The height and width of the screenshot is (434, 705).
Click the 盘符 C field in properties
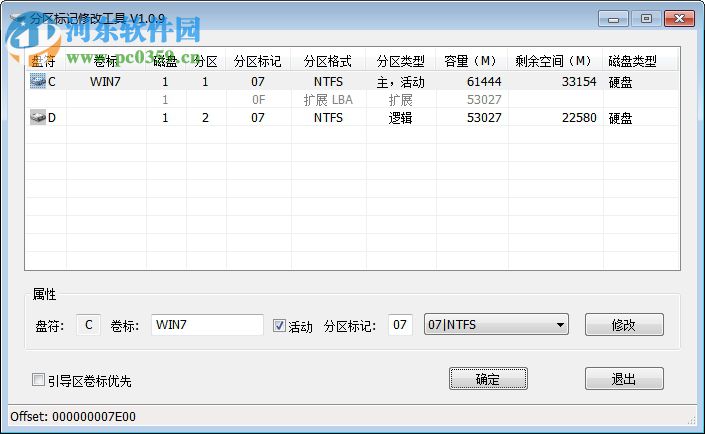coord(89,325)
